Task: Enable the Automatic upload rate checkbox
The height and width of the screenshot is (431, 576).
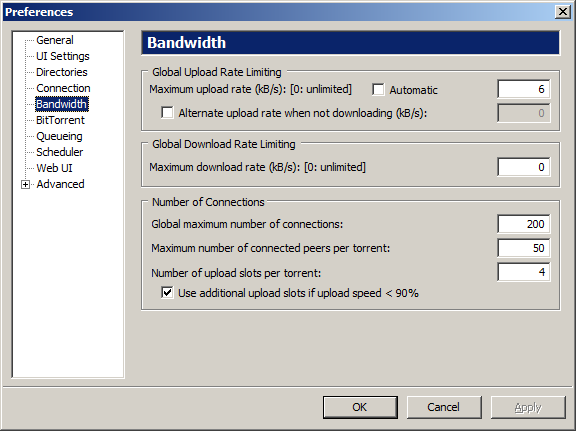Action: point(378,90)
